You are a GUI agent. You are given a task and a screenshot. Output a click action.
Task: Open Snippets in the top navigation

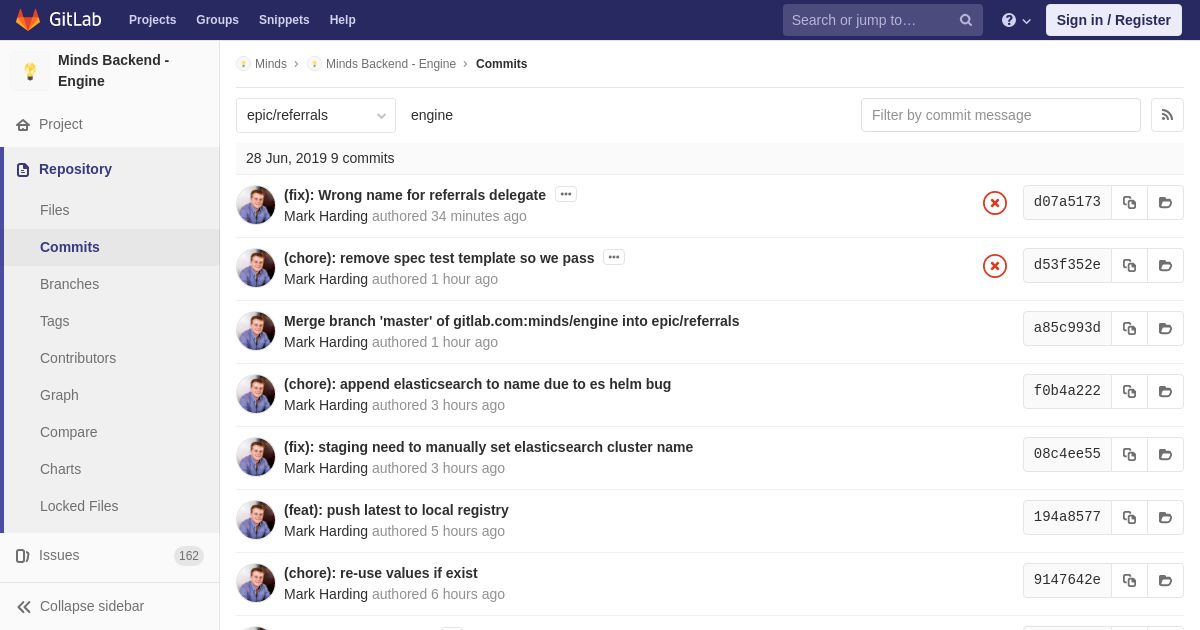[x=284, y=20]
